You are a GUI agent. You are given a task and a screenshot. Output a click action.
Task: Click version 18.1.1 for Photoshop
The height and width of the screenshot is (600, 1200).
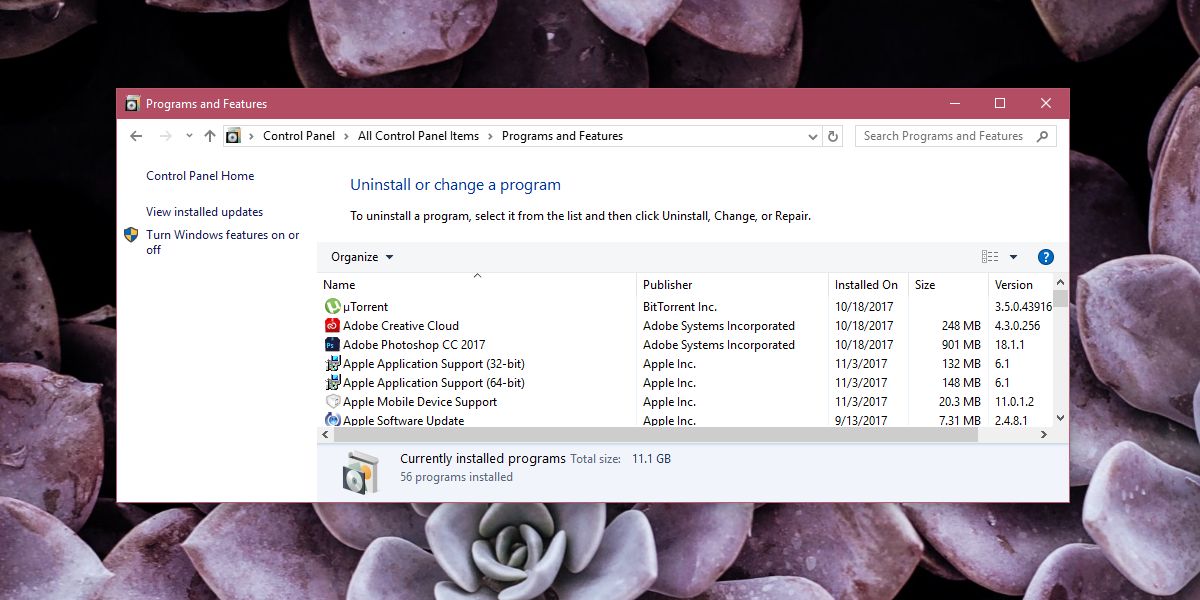tap(1010, 345)
